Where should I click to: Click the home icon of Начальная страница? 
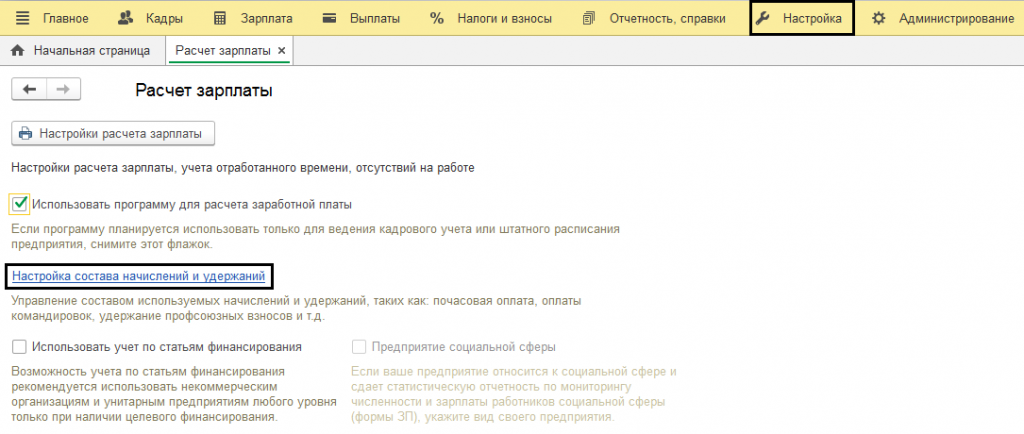[x=17, y=50]
